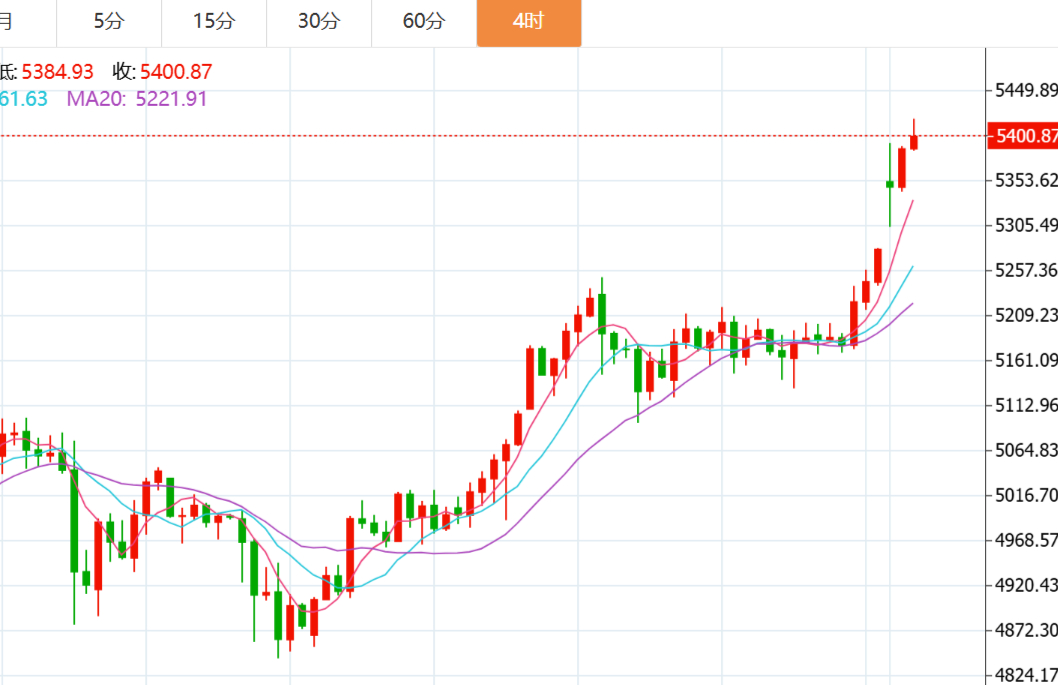Select the 5064.83 price axis label
The width and height of the screenshot is (1058, 685).
pyautogui.click(x=1026, y=450)
